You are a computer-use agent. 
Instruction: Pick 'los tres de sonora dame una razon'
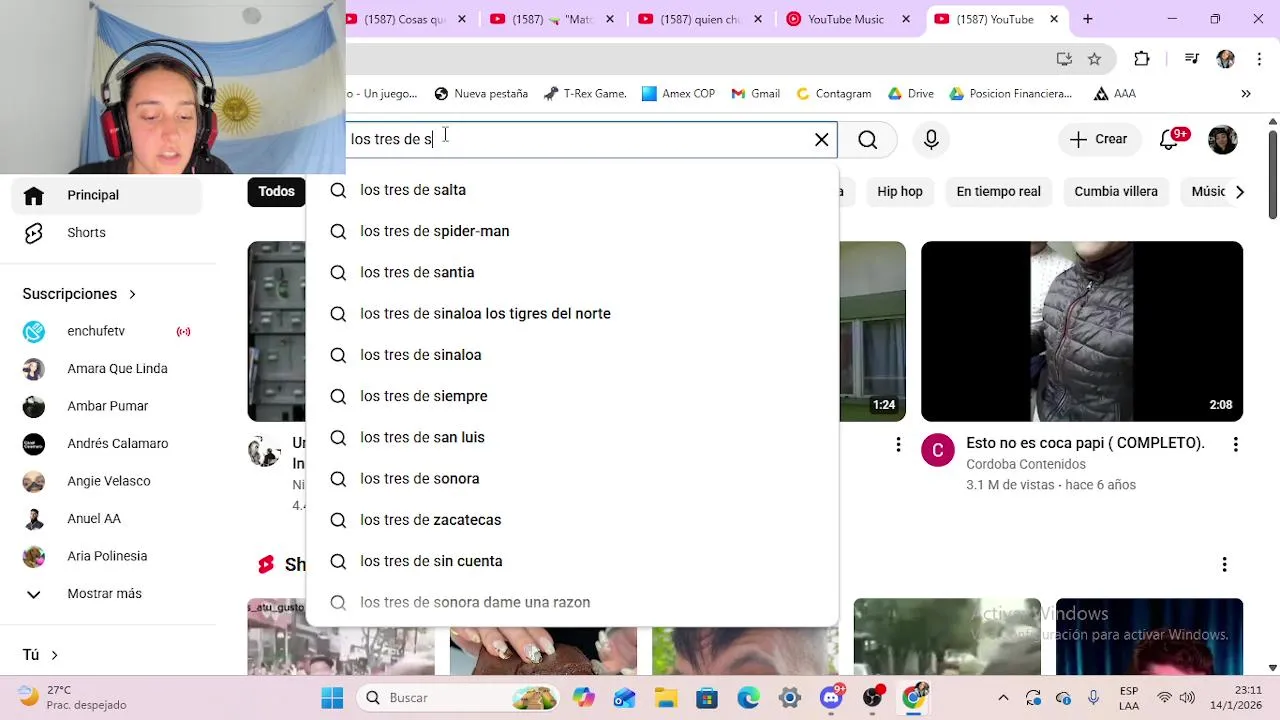click(572, 602)
